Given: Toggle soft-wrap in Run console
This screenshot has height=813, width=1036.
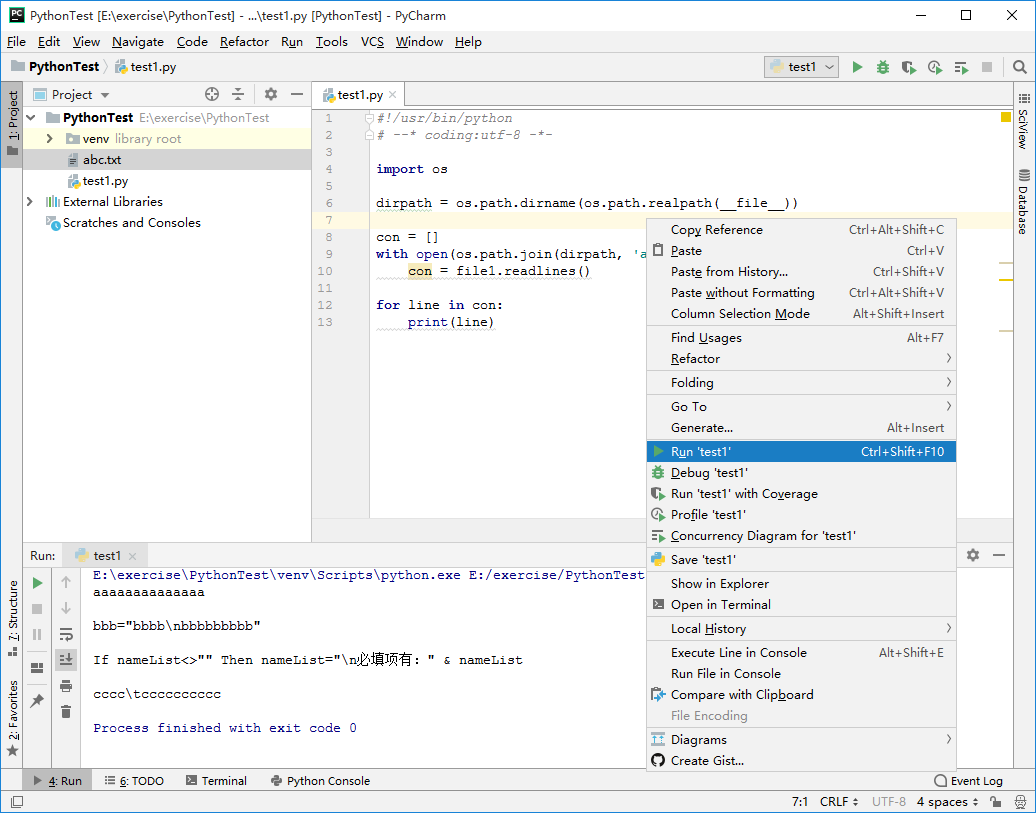Looking at the screenshot, I should (65, 635).
